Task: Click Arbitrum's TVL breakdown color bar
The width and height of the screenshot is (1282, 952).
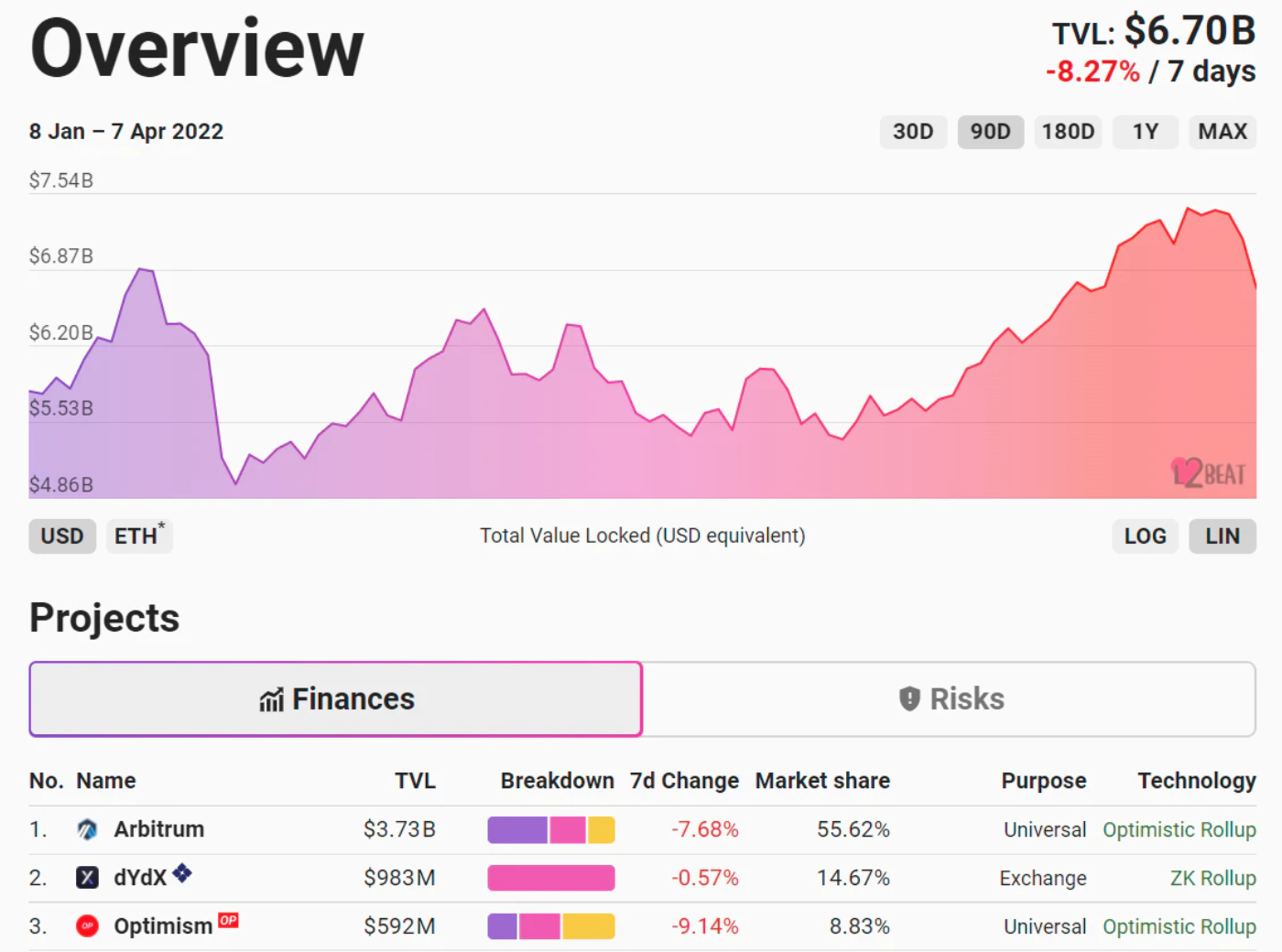Action: (x=551, y=830)
